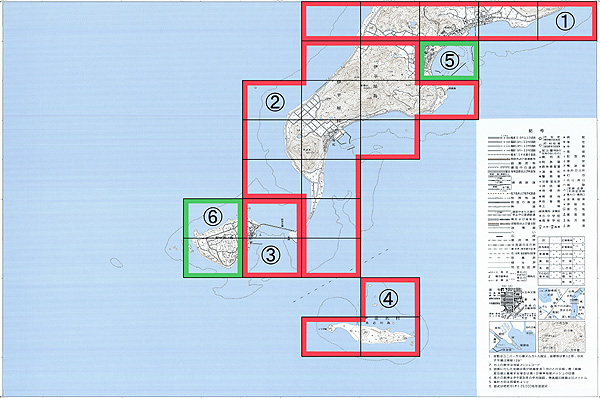The width and height of the screenshot is (600, 398).
Task: Open the harbor inset map in legend
Action: tap(513, 336)
